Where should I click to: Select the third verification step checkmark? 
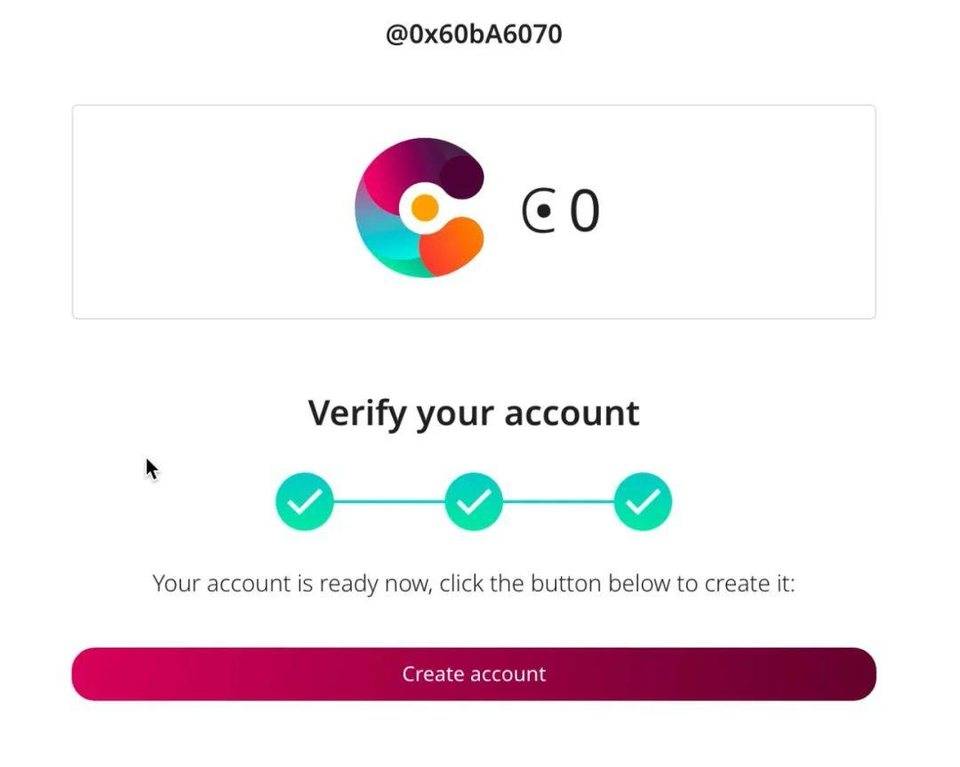coord(642,502)
